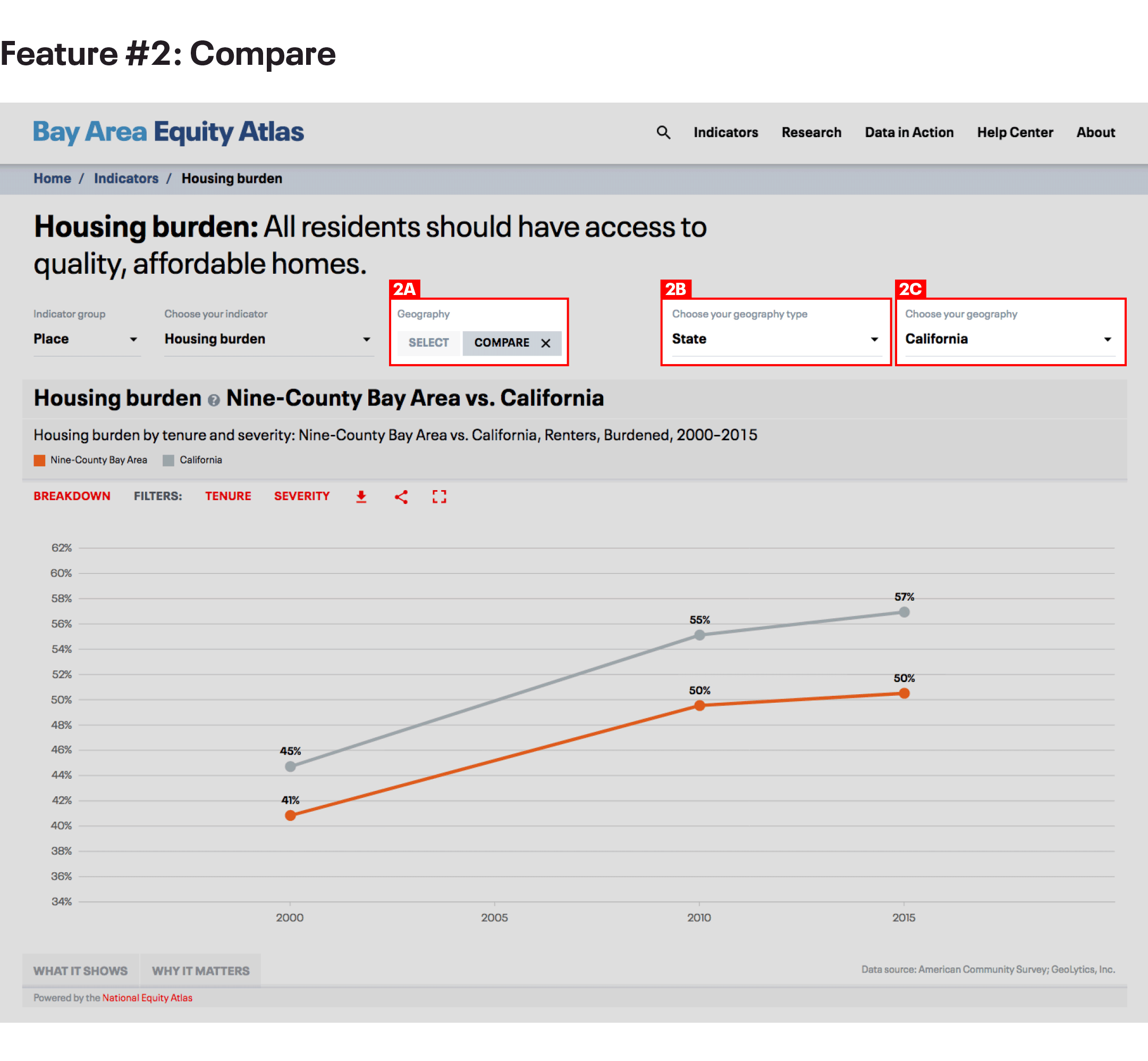Open the Indicators nav menu item
The height and width of the screenshot is (1061, 1148).
[725, 133]
